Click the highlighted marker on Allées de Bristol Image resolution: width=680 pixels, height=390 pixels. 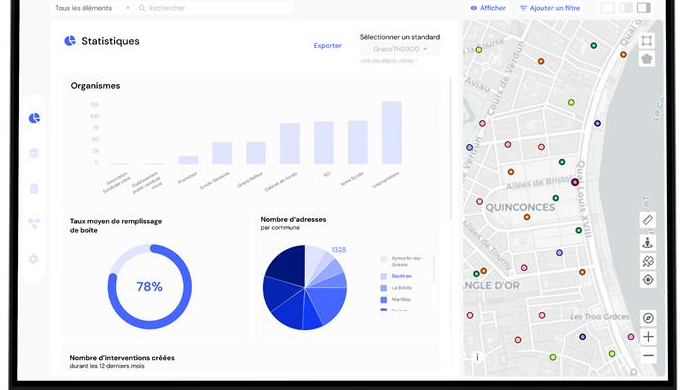575,182
